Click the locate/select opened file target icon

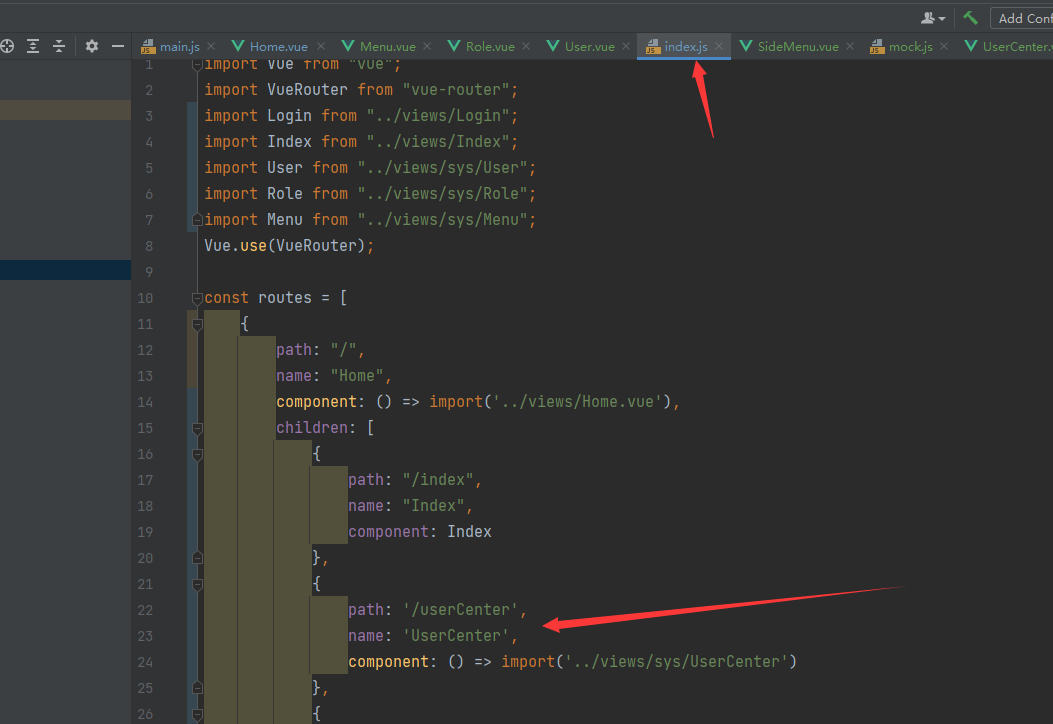point(7,46)
